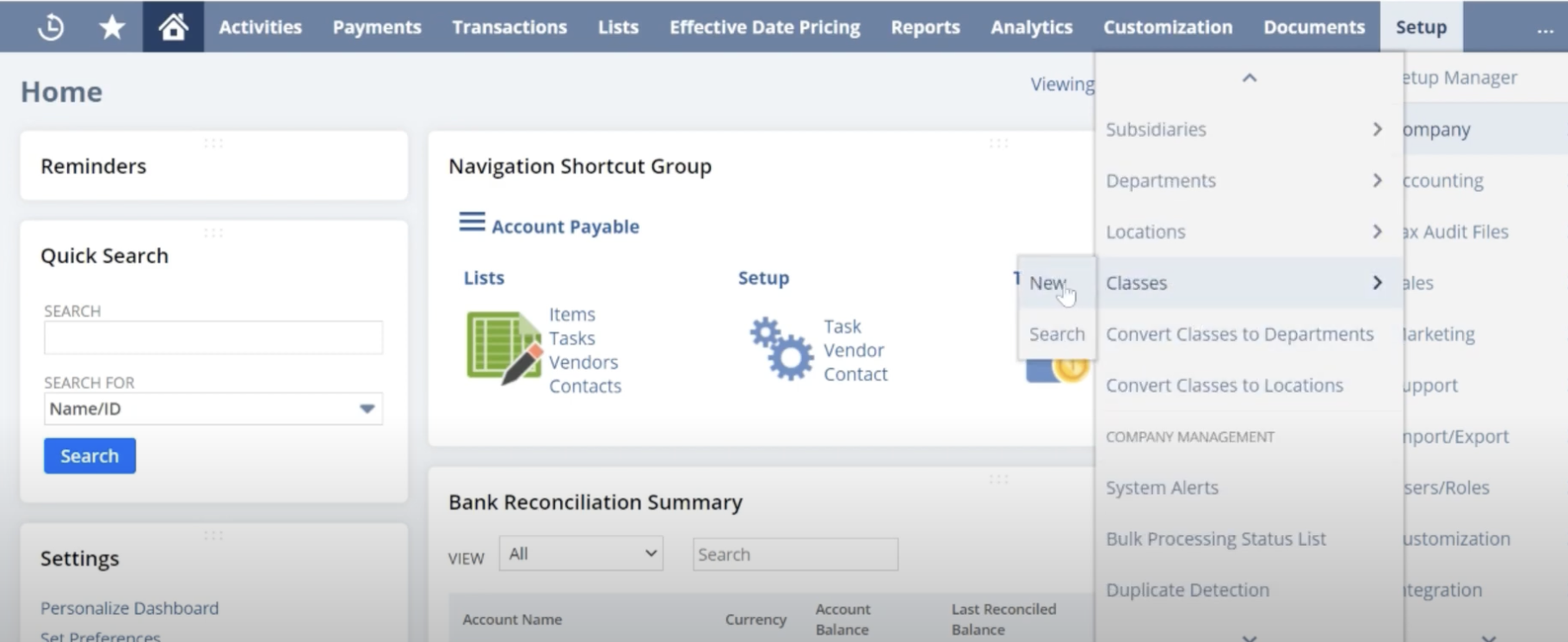Open the Favorites star icon

point(112,26)
